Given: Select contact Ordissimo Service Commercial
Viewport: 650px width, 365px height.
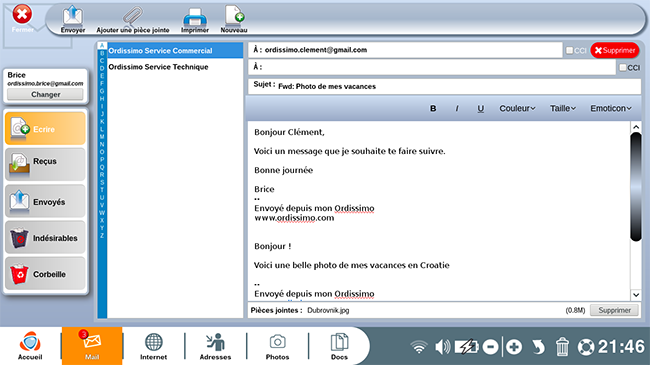Looking at the screenshot, I should [x=175, y=51].
